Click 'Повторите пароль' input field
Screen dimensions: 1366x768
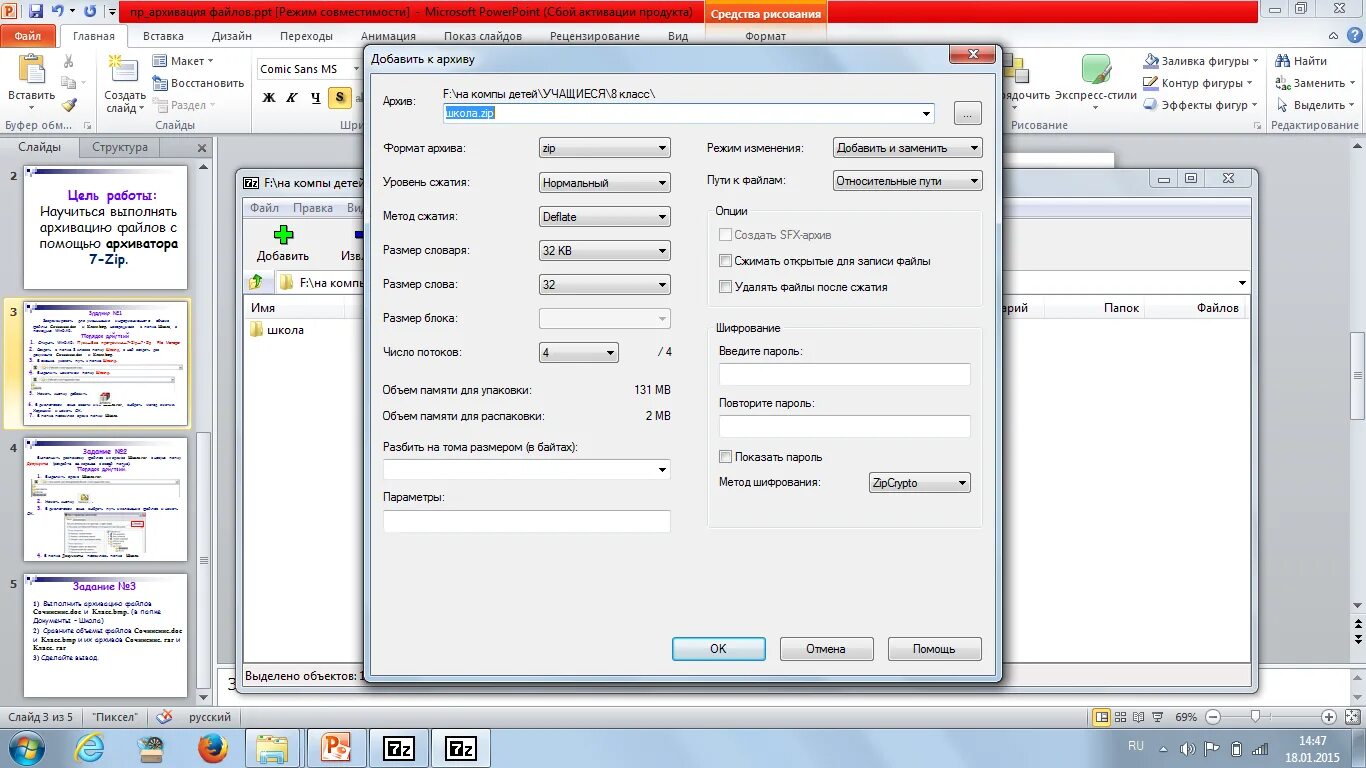pos(845,427)
